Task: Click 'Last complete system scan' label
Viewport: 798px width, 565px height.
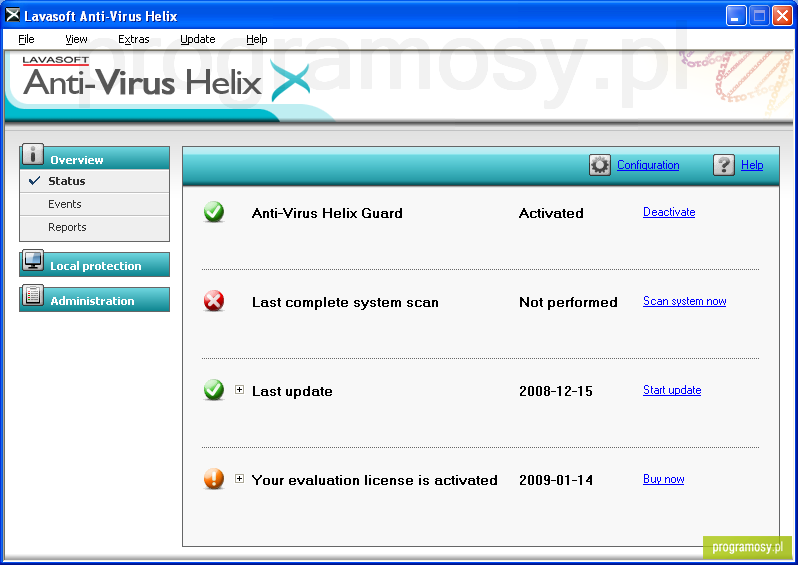Action: click(345, 302)
